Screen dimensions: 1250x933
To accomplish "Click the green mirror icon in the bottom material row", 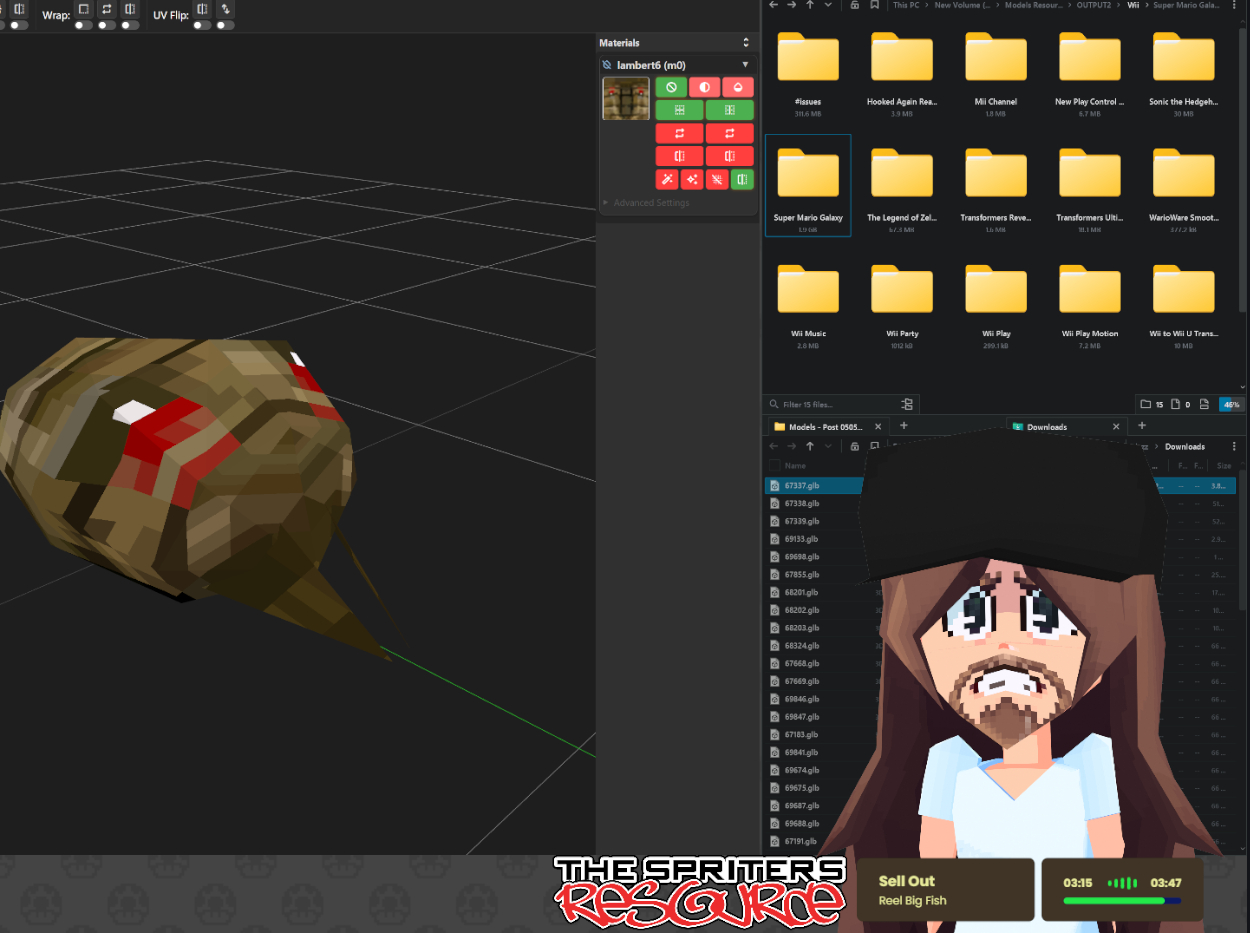I will coord(741,180).
